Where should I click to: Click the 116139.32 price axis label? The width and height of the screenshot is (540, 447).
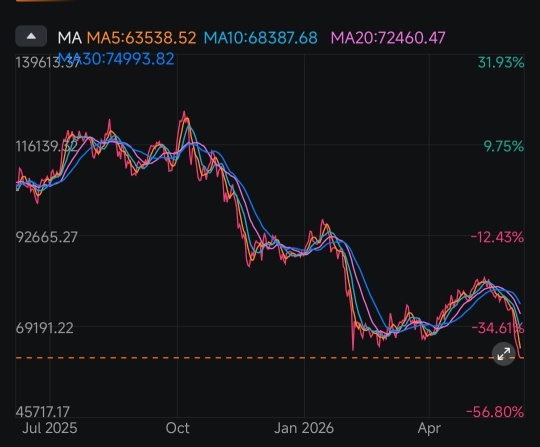click(47, 147)
